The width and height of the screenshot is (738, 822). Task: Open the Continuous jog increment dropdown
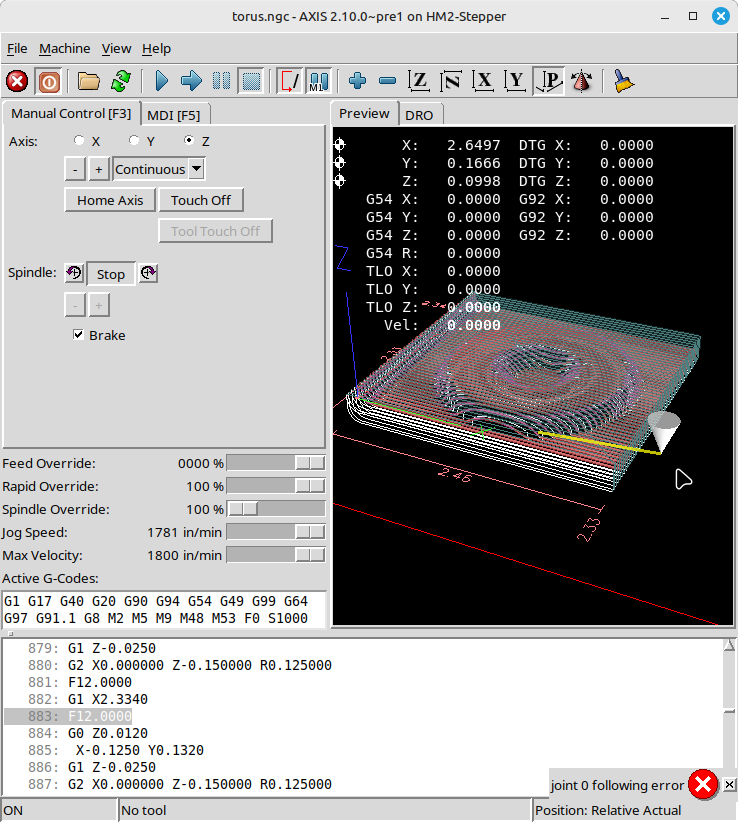click(196, 169)
